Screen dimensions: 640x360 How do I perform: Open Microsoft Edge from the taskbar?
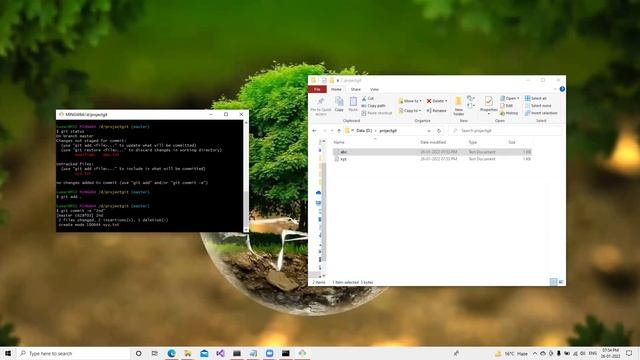tap(171, 353)
